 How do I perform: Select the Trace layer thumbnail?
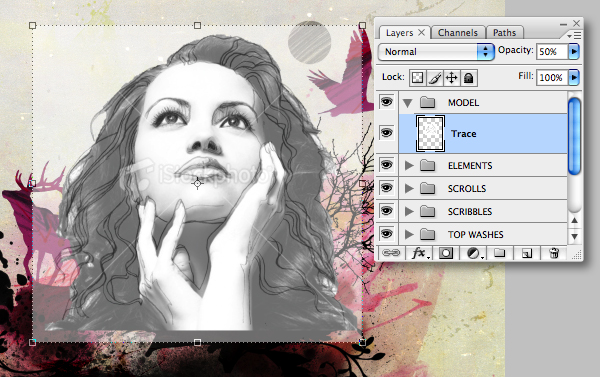[x=430, y=134]
